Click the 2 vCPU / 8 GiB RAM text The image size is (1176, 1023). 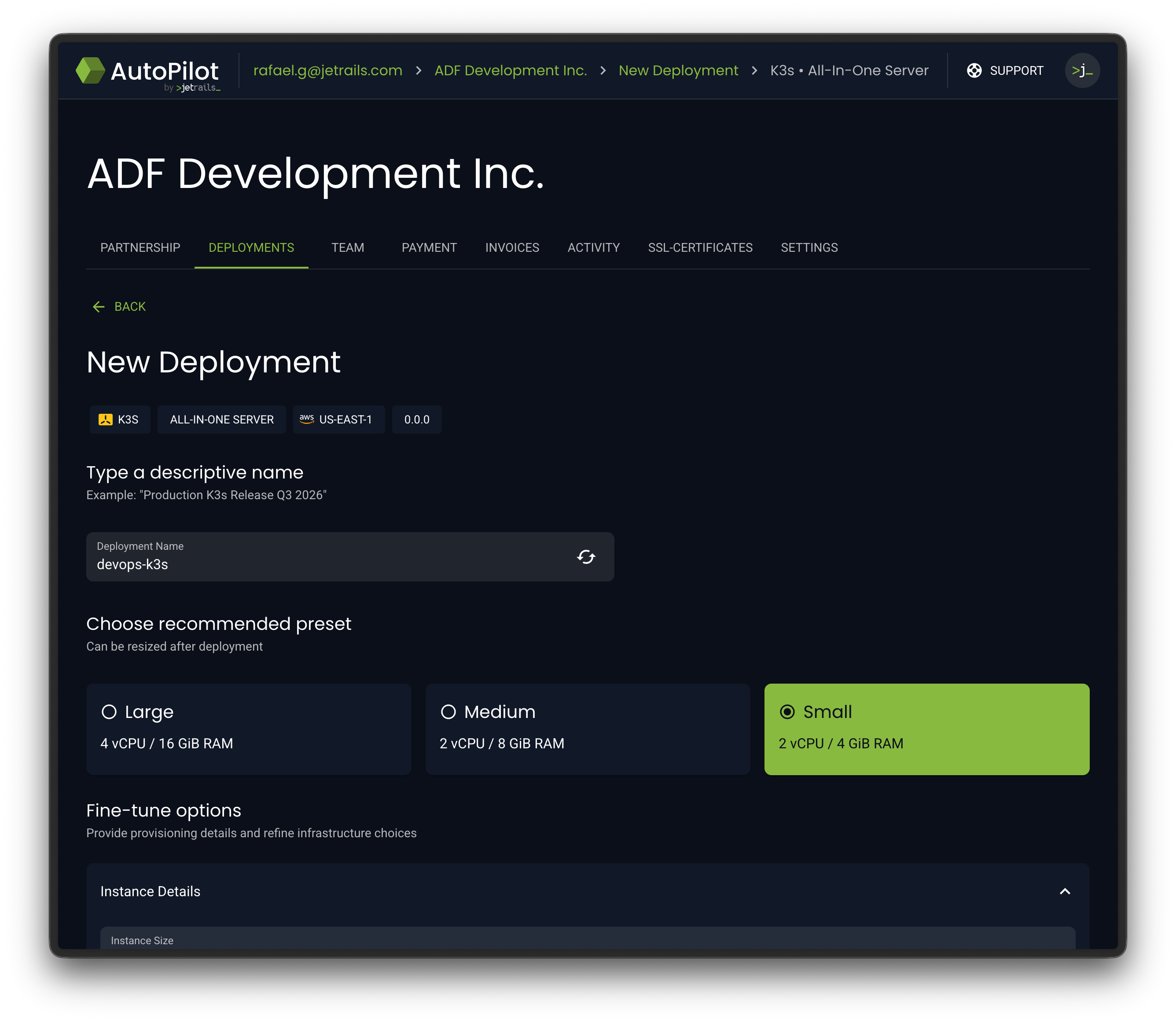(502, 743)
